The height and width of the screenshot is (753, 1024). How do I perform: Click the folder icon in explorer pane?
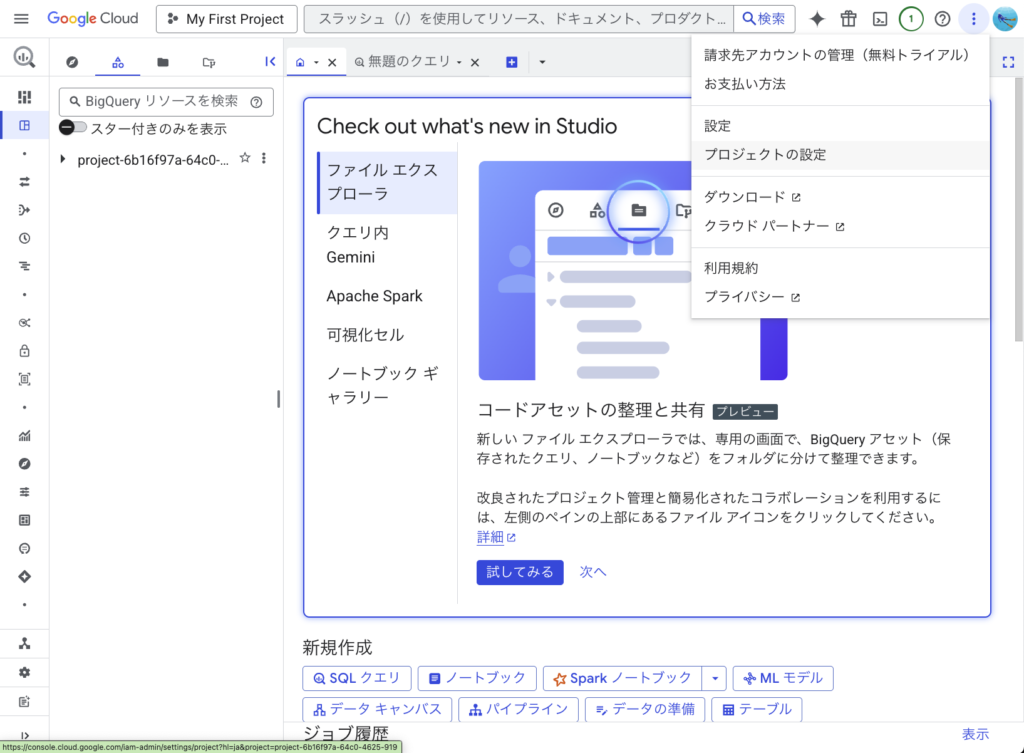tap(163, 62)
